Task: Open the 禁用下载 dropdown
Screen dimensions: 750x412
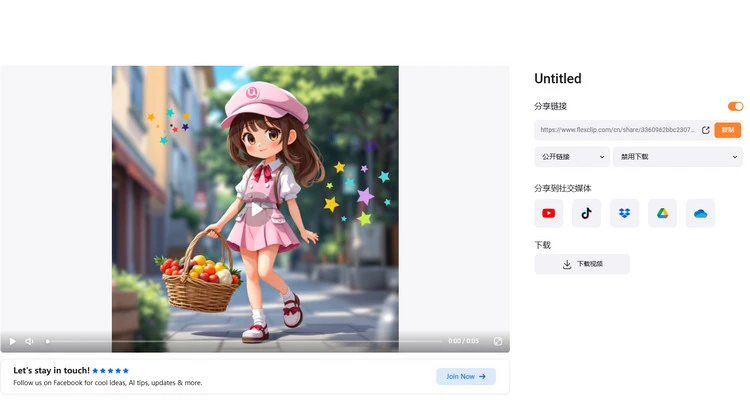Action: pos(678,156)
